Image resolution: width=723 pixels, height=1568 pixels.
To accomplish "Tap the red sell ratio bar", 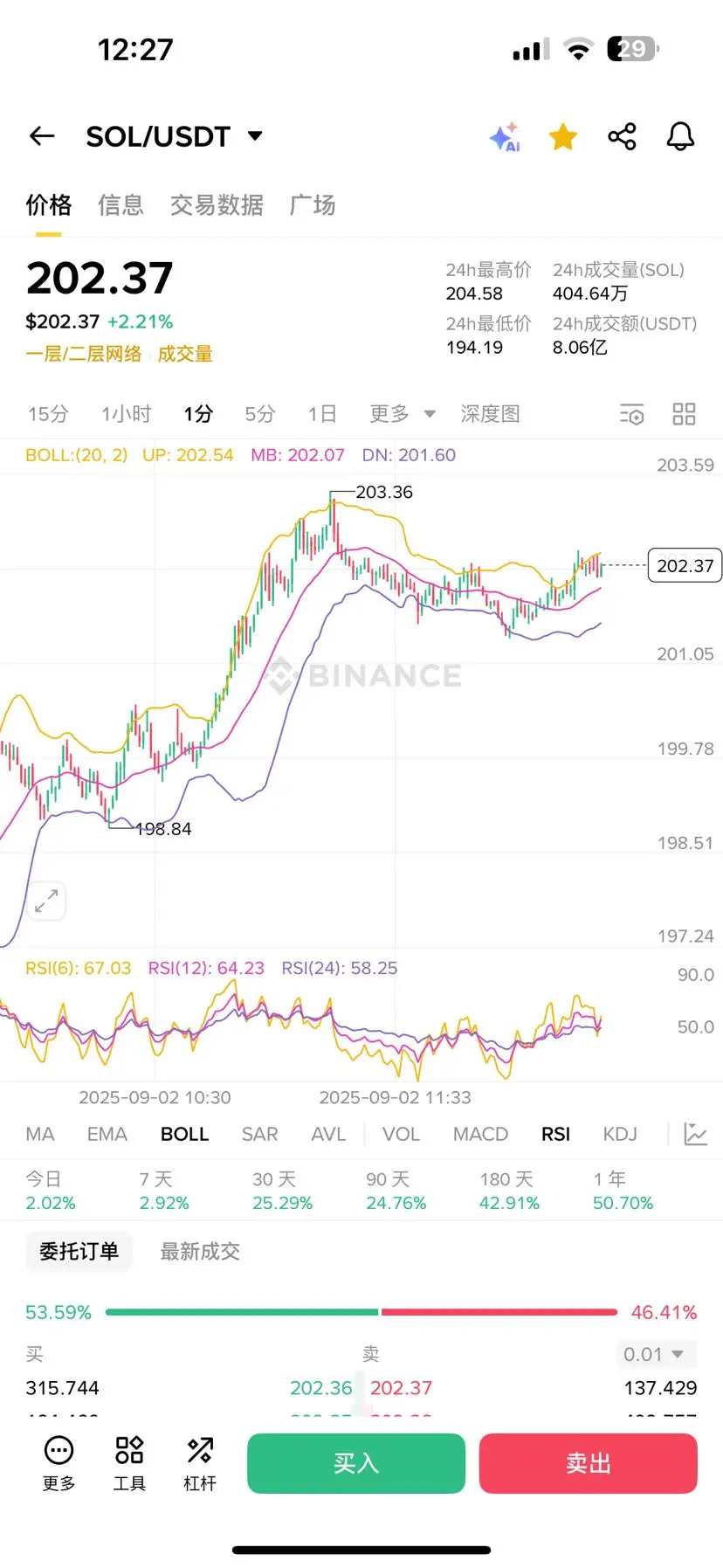I will click(x=499, y=1312).
